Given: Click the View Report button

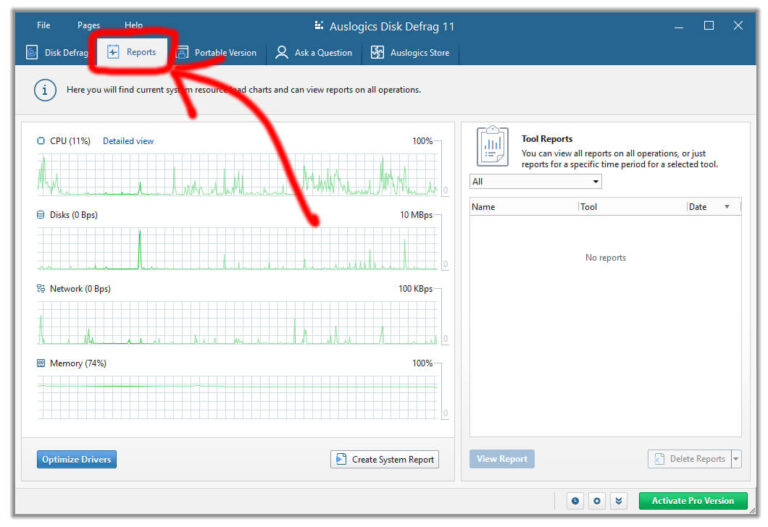Looking at the screenshot, I should point(502,459).
